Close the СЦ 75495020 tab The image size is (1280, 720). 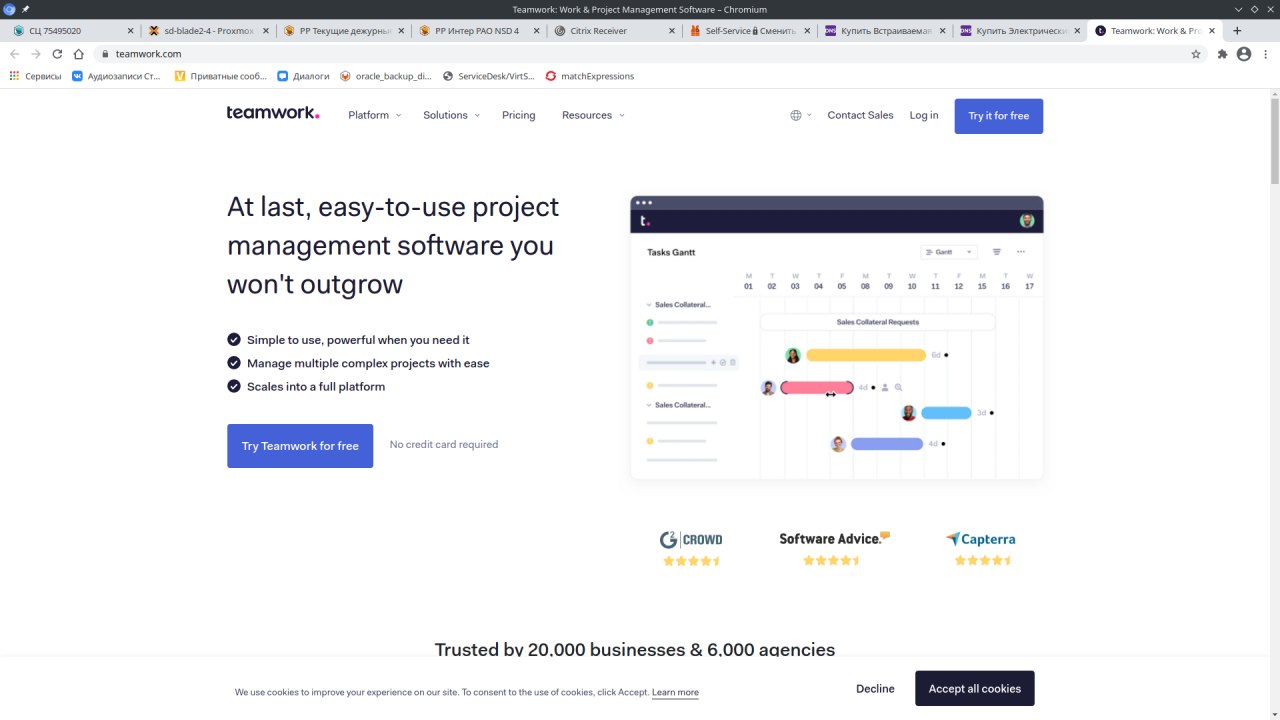point(130,31)
